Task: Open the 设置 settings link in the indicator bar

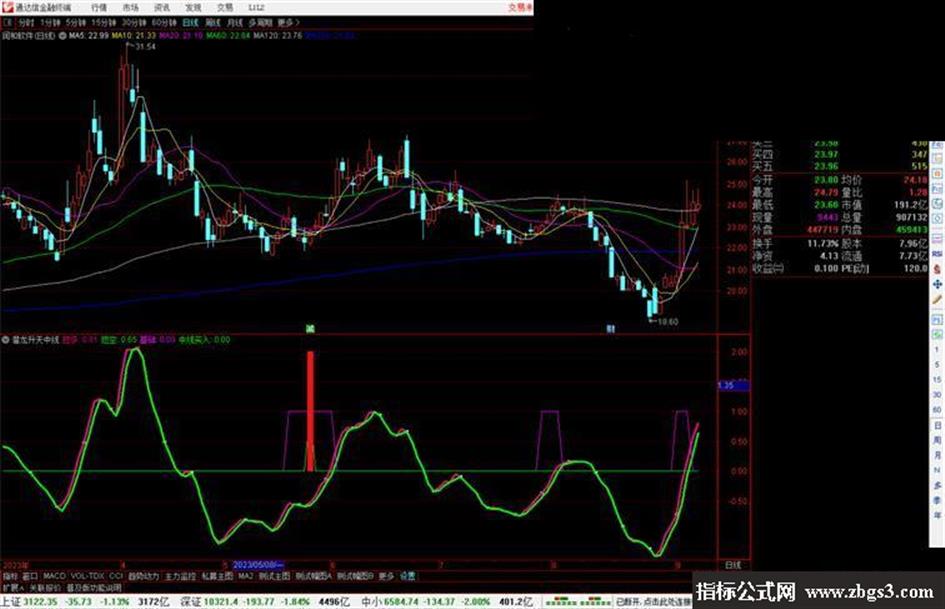Action: pos(408,576)
